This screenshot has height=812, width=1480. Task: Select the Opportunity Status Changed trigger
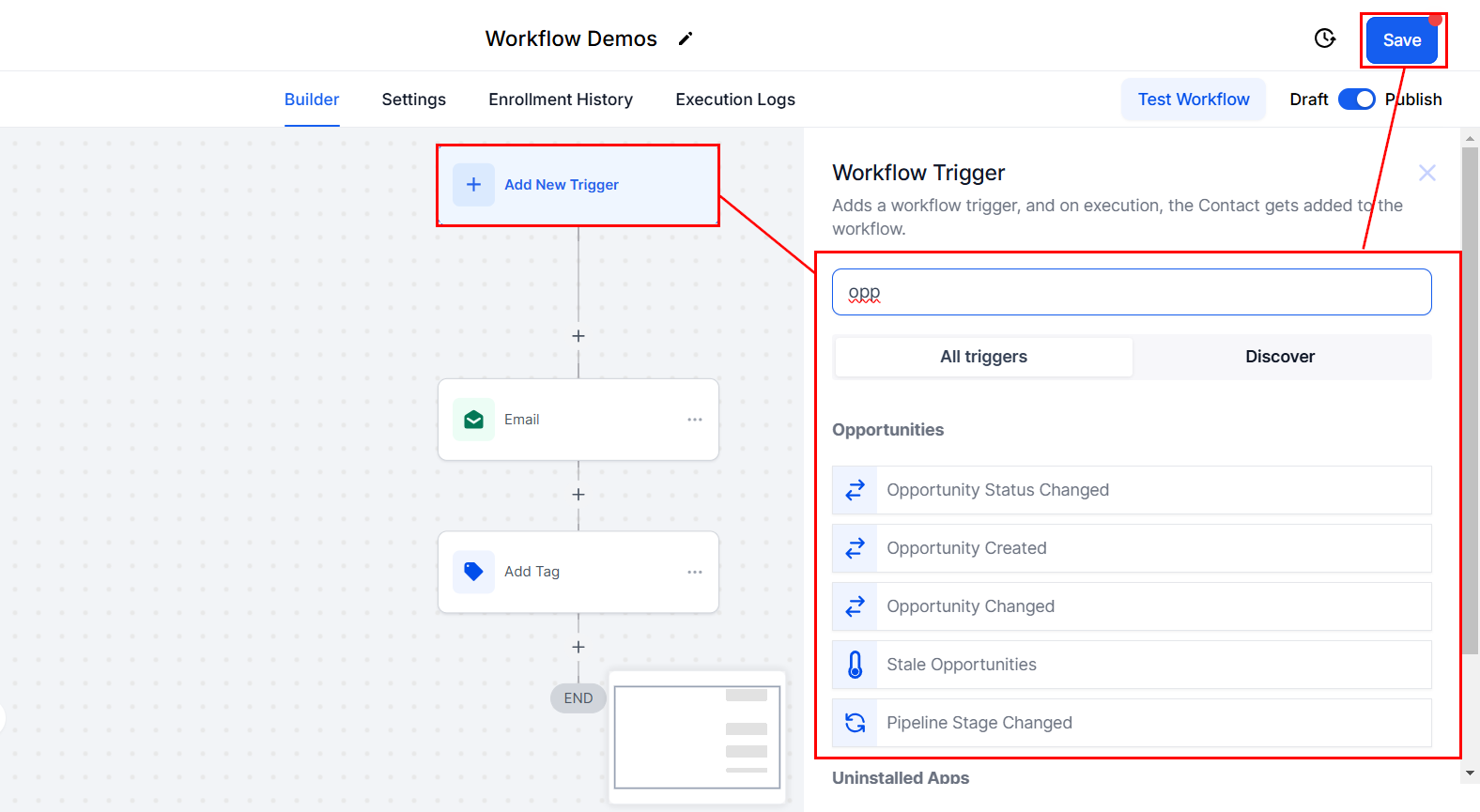pos(1132,490)
